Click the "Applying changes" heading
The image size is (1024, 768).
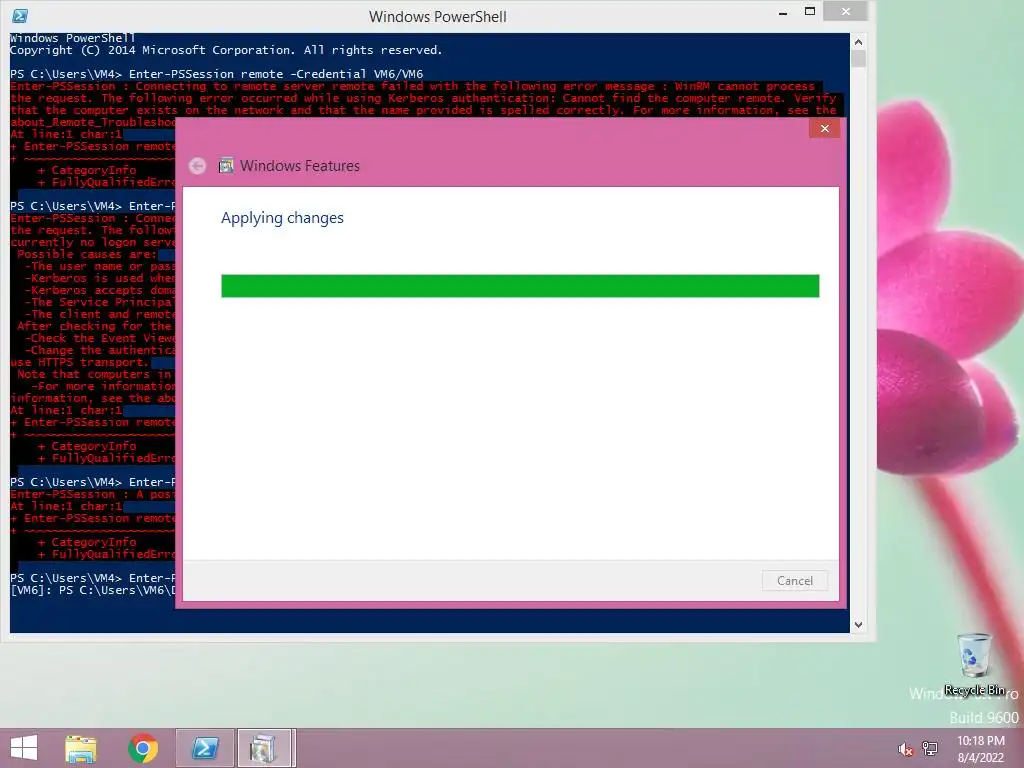[282, 218]
